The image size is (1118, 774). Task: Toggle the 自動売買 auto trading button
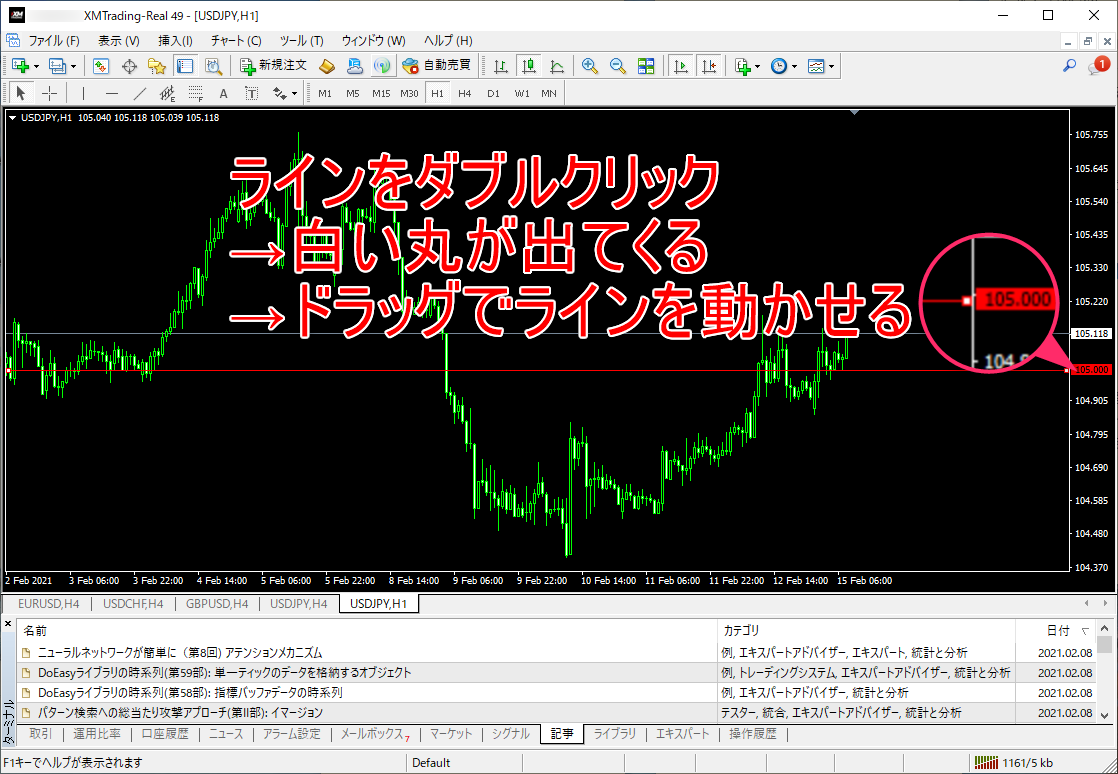436,66
